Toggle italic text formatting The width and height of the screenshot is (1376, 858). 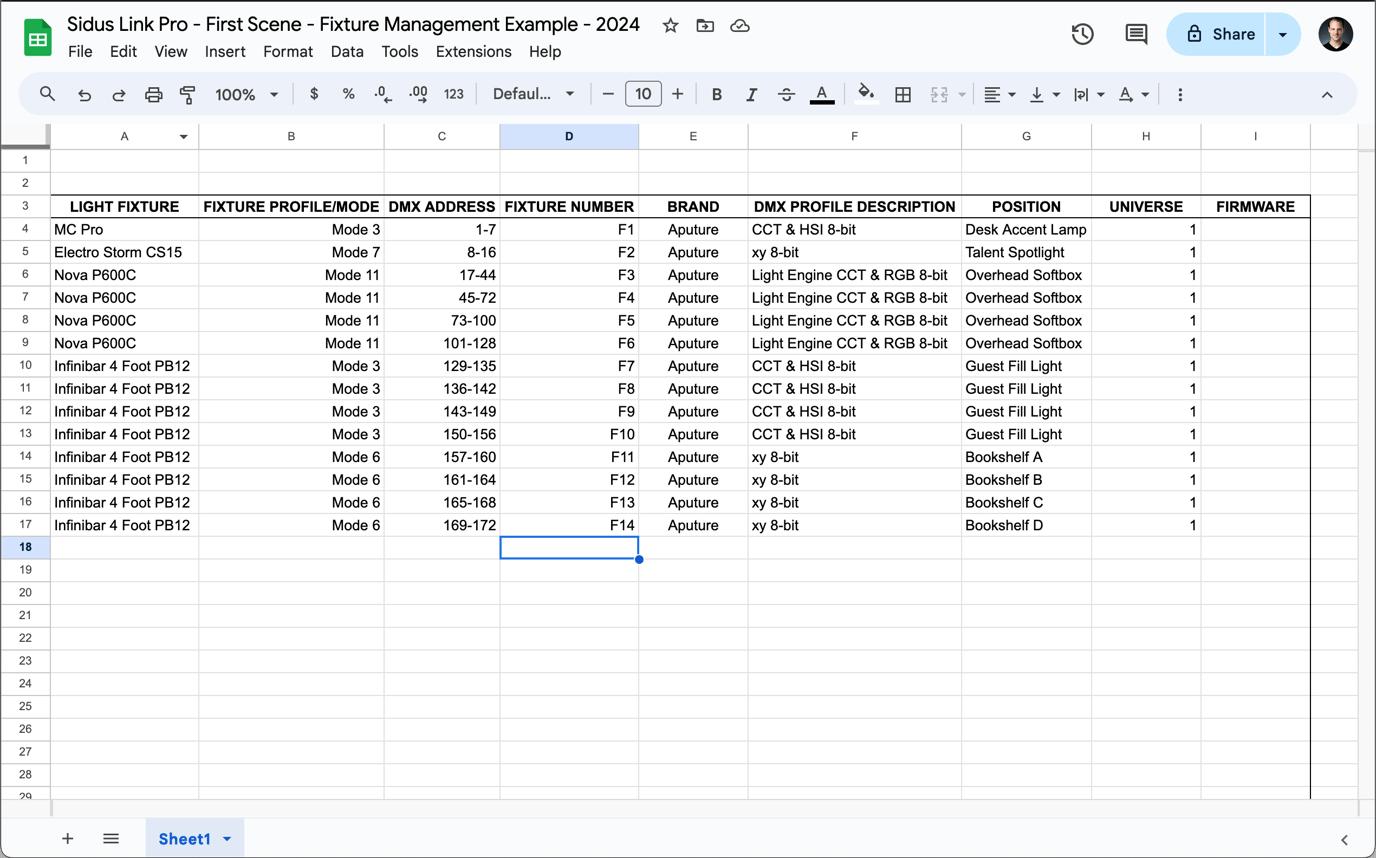point(751,94)
